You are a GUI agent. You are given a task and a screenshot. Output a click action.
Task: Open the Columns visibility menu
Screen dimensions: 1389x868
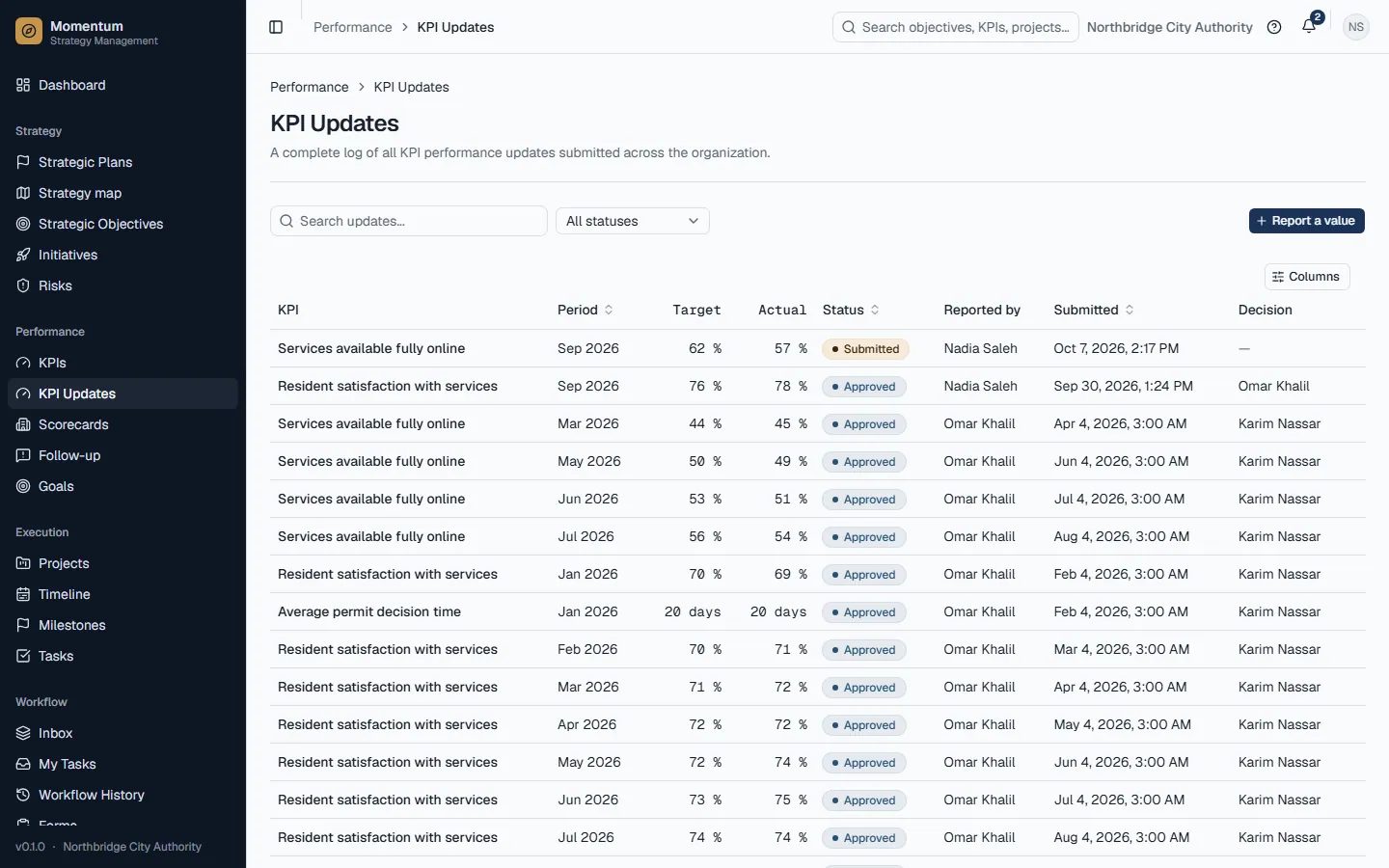1307,277
